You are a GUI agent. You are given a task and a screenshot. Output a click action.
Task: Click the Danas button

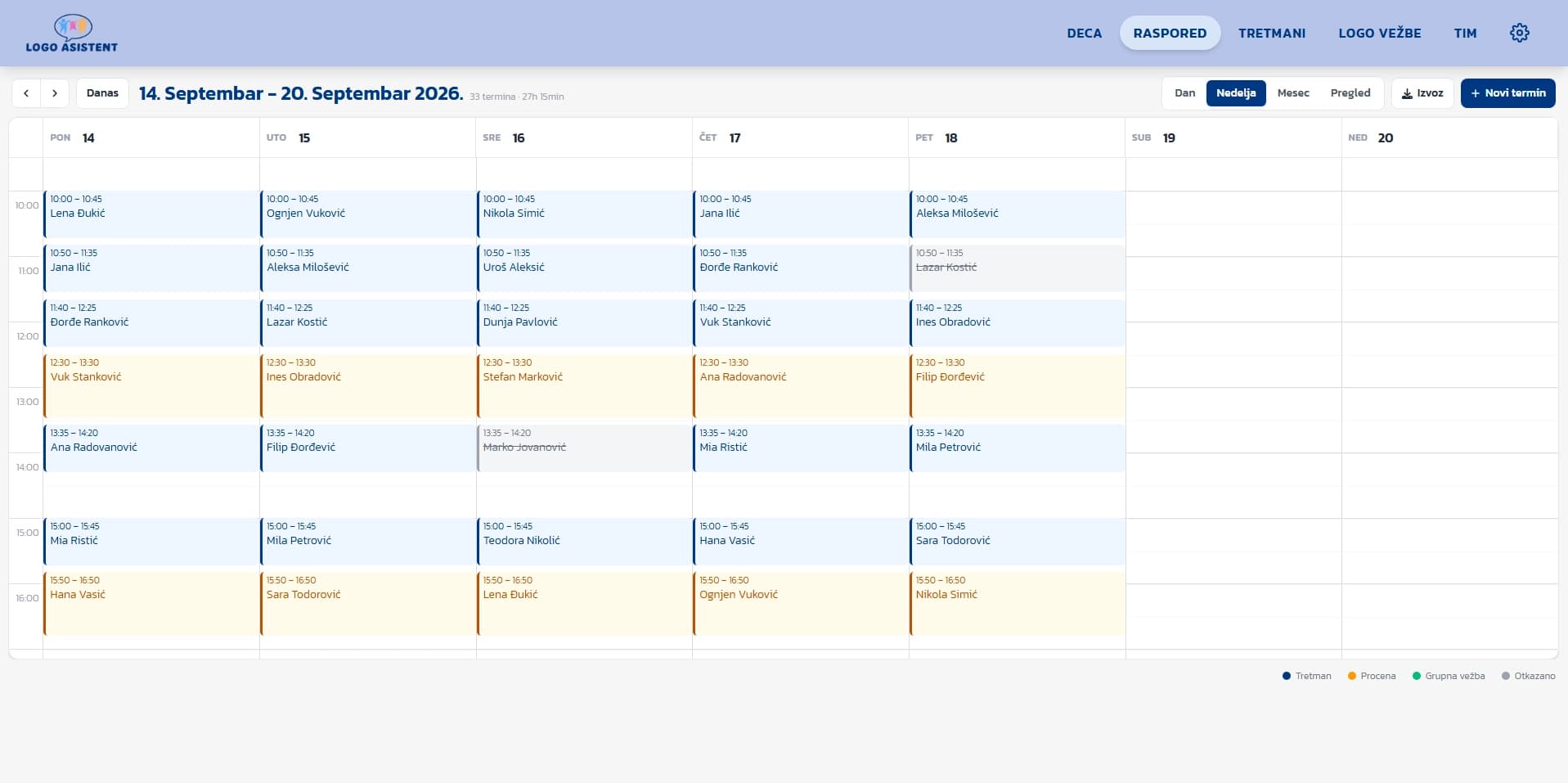[102, 93]
